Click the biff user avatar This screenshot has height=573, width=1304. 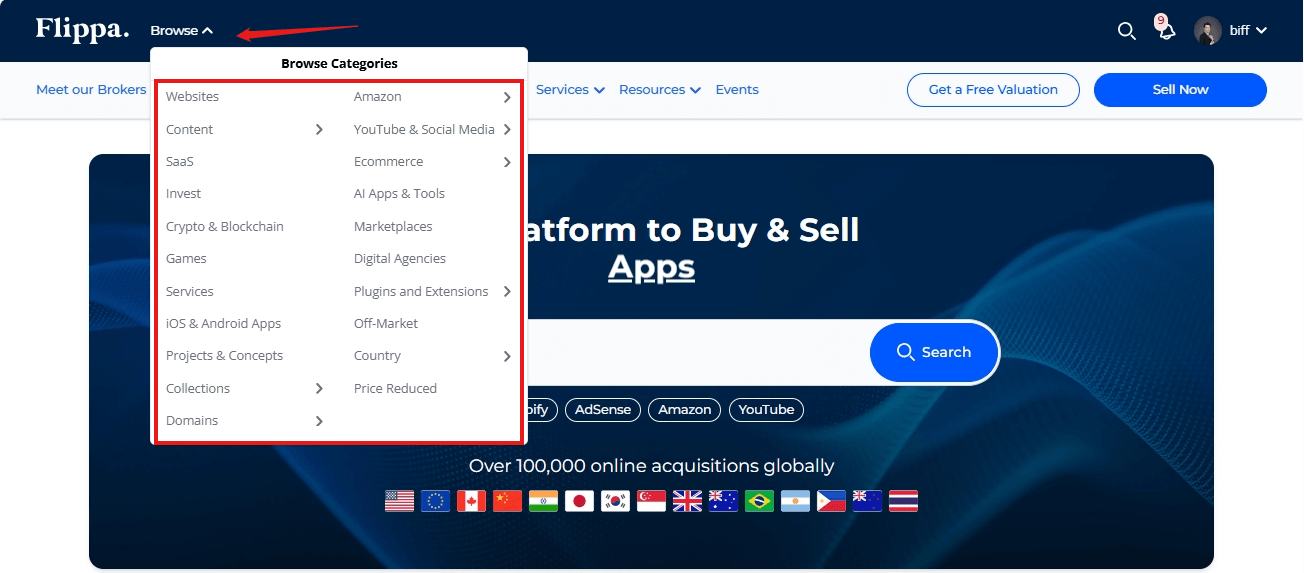tap(1208, 31)
